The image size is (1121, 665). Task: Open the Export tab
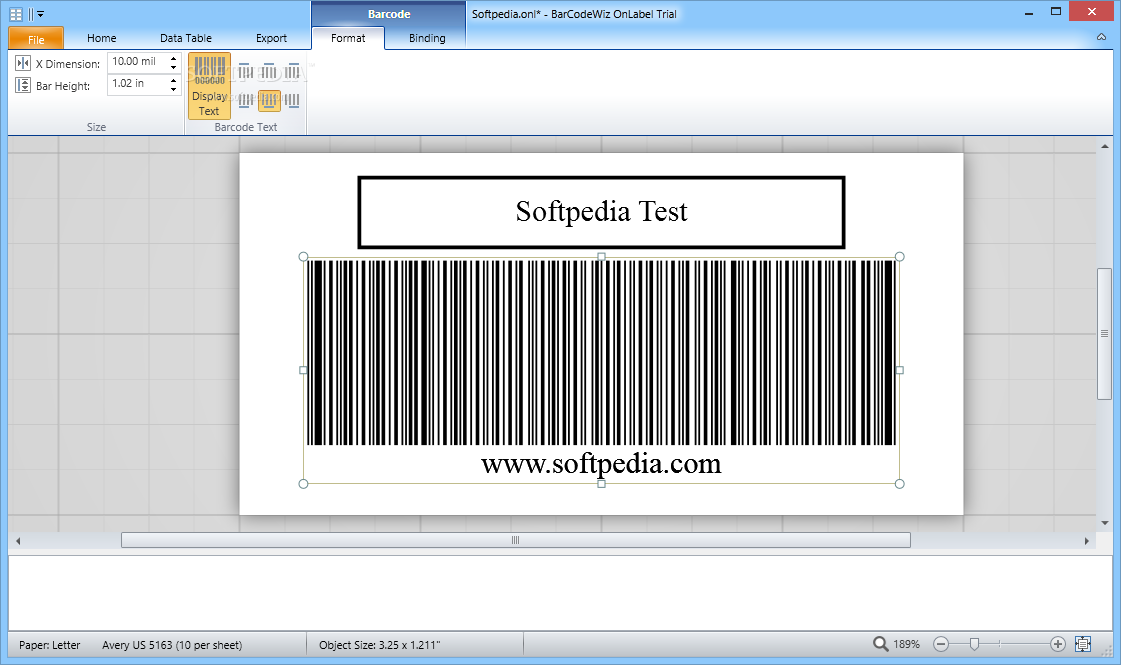271,38
